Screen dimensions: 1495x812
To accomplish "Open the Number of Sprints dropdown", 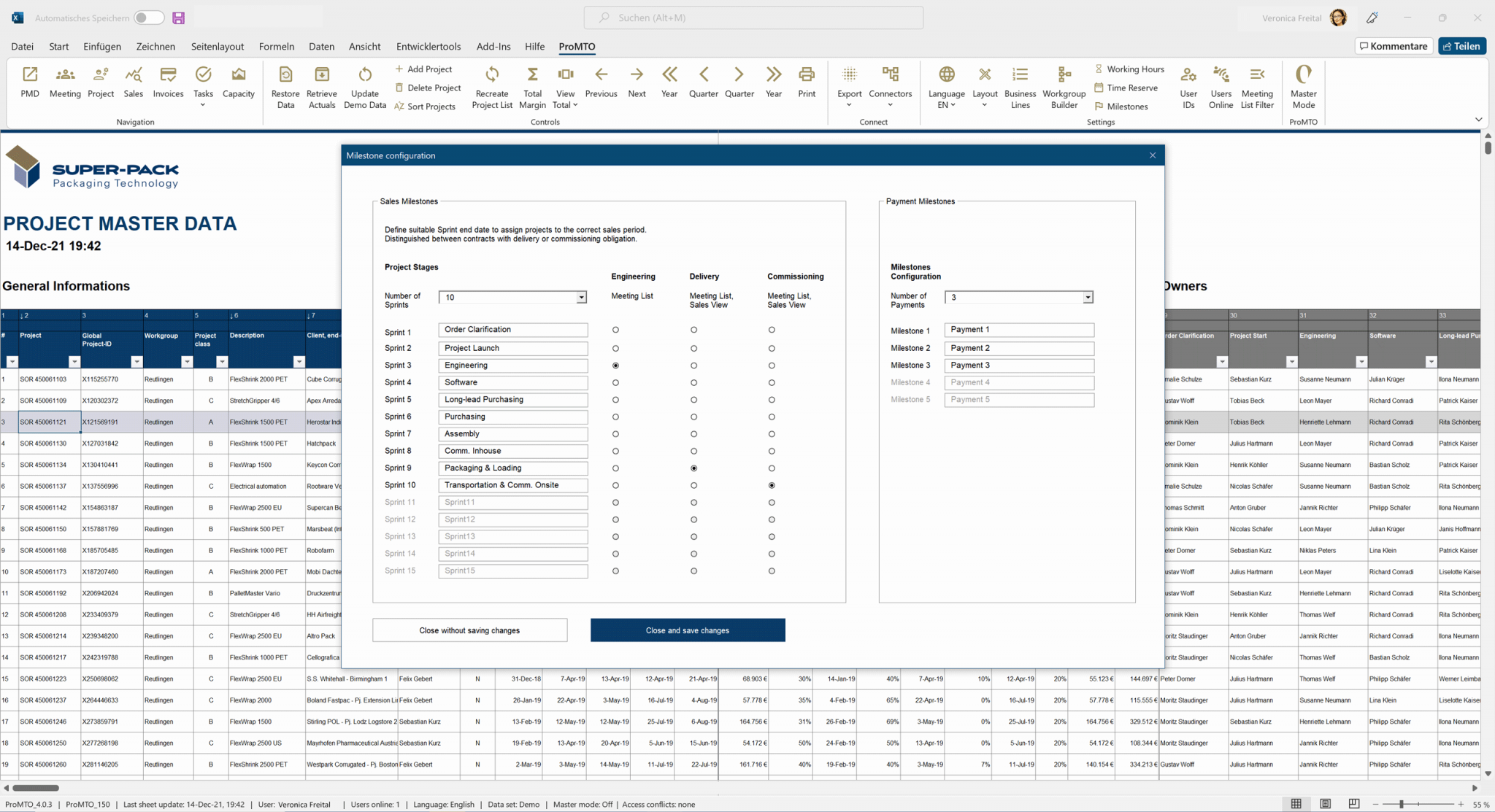I will click(579, 297).
